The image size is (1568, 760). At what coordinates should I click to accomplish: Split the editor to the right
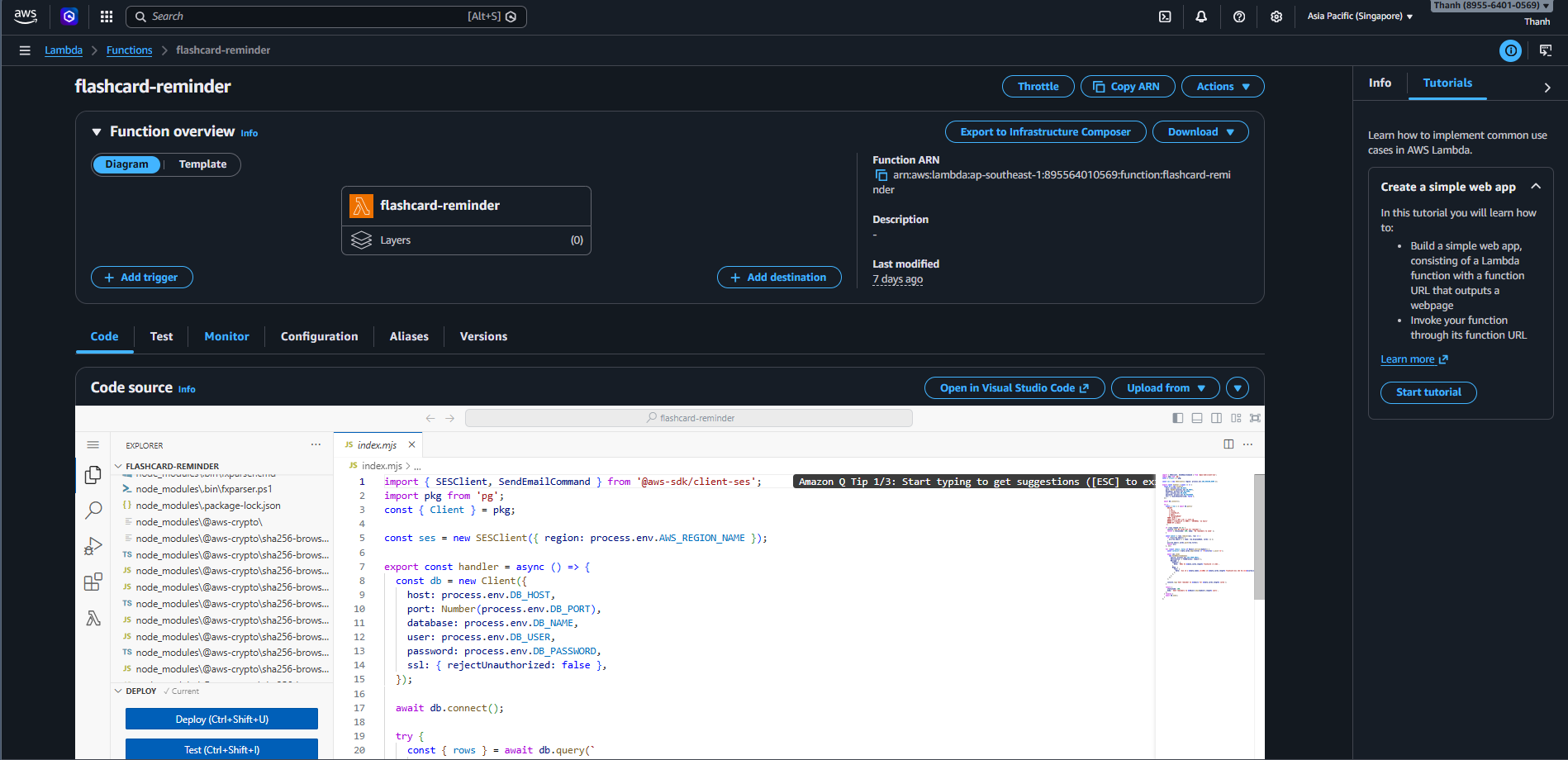point(1228,444)
